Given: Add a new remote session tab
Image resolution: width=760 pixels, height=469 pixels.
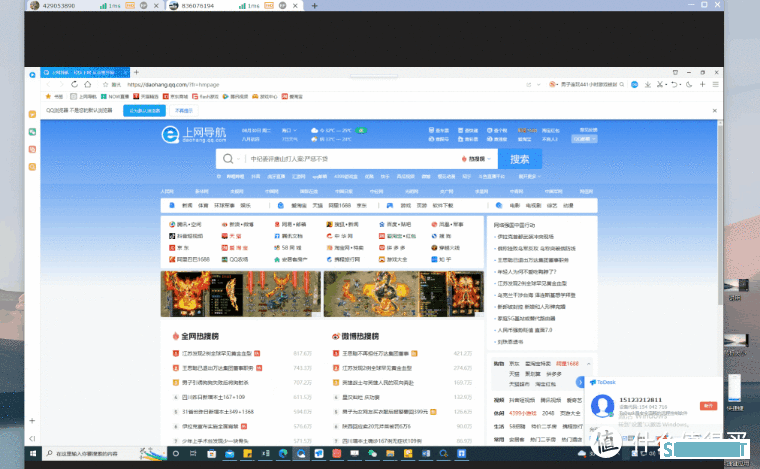Looking at the screenshot, I should [315, 6].
